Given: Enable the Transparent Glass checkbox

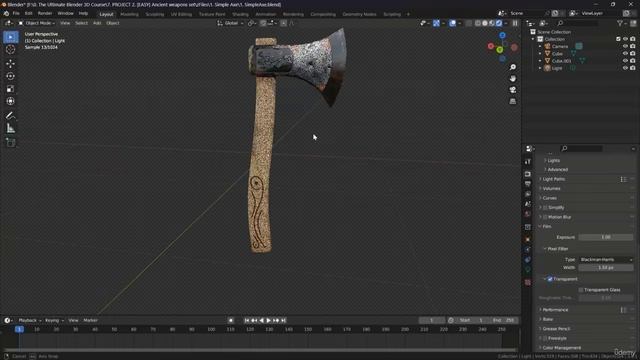Looking at the screenshot, I should click(581, 290).
